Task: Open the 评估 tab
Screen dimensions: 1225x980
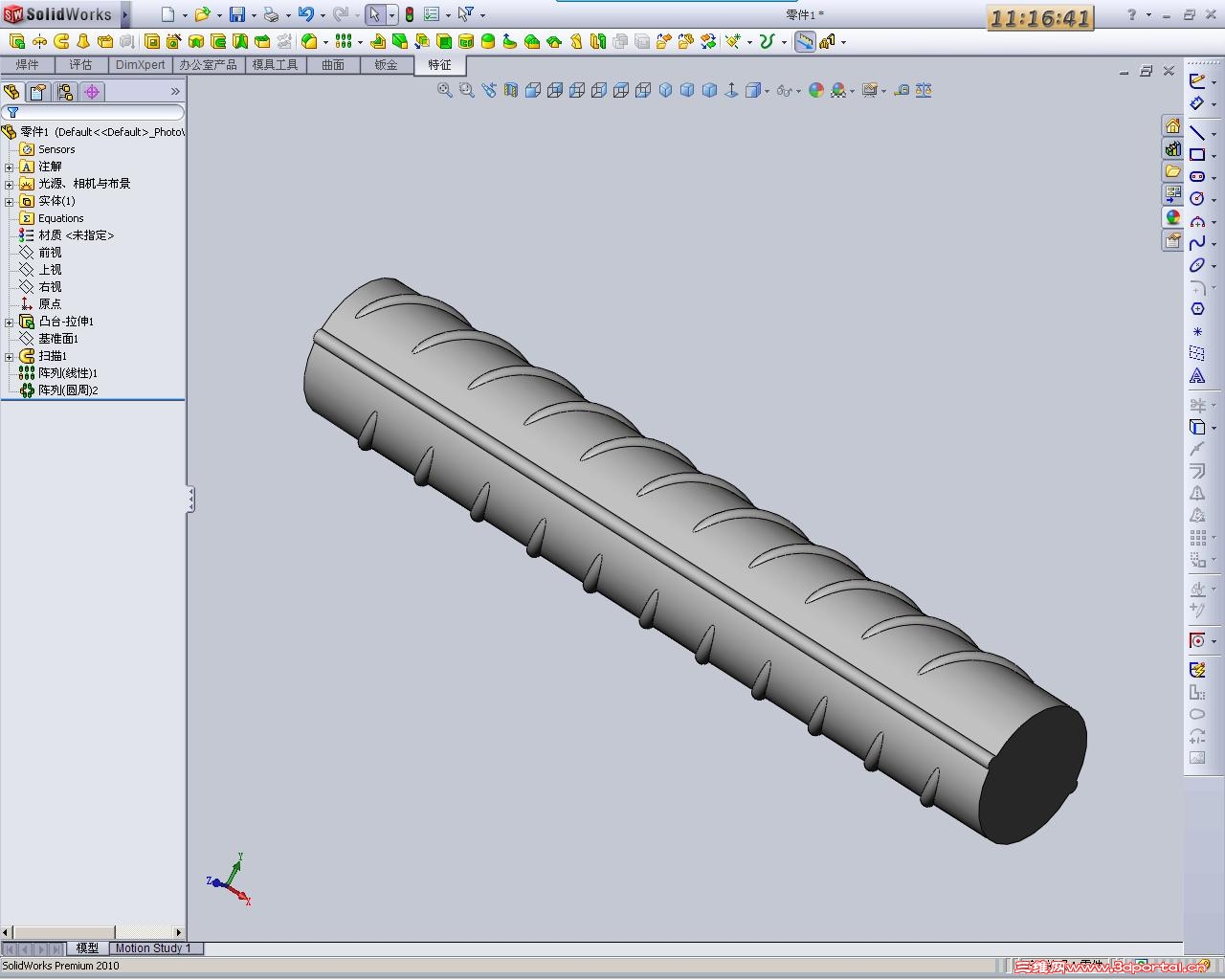Action: pyautogui.click(x=80, y=65)
